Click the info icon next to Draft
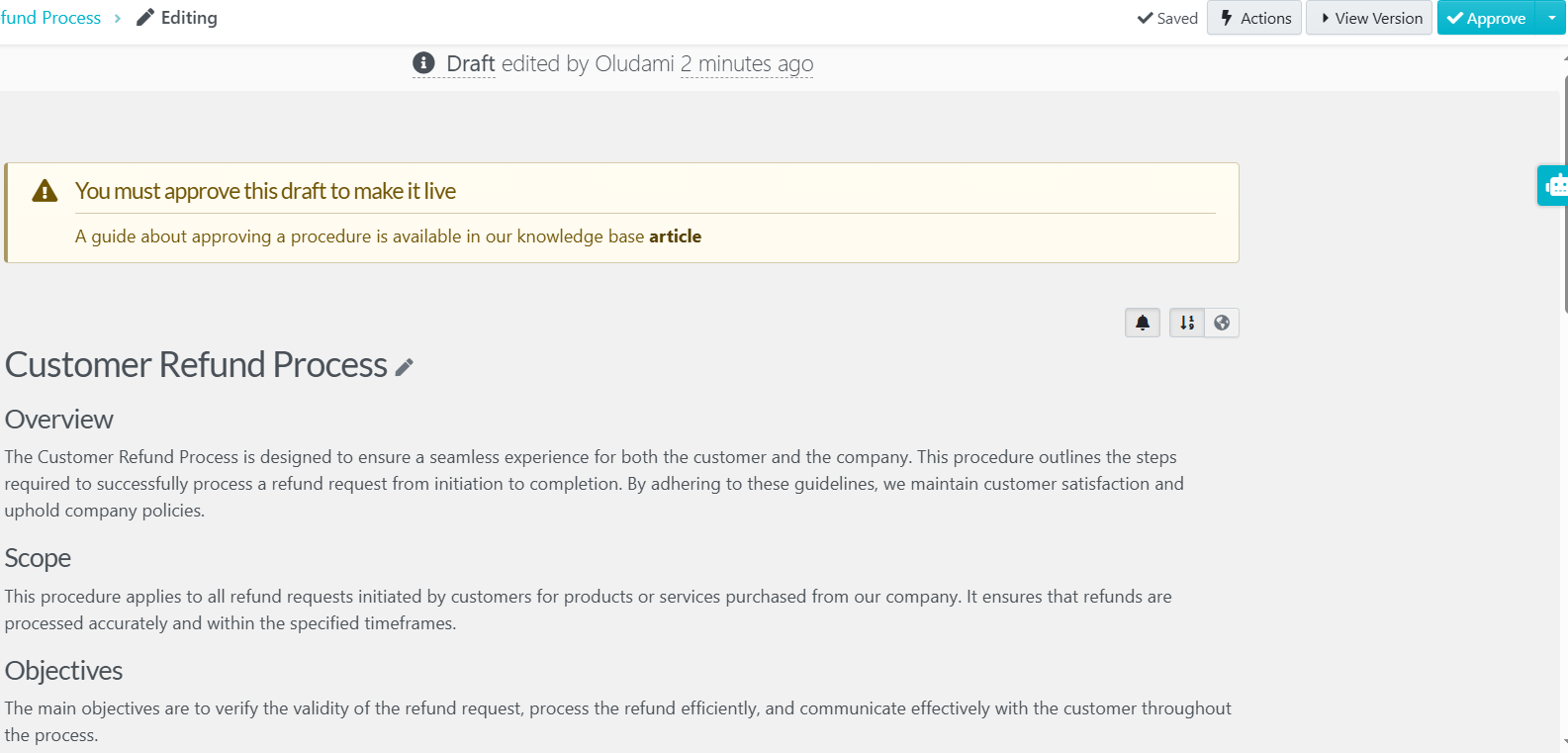Viewport: 1568px width, 753px height. (x=423, y=63)
